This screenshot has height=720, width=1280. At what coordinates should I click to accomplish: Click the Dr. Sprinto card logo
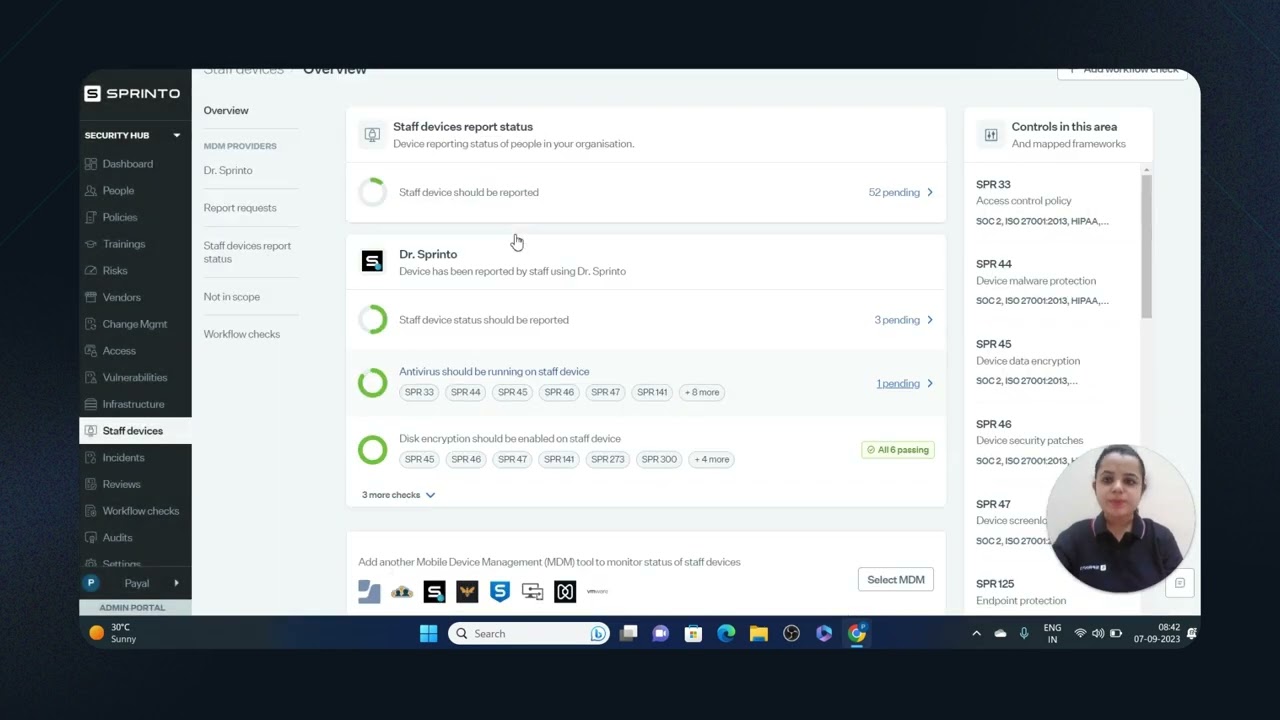(x=372, y=262)
